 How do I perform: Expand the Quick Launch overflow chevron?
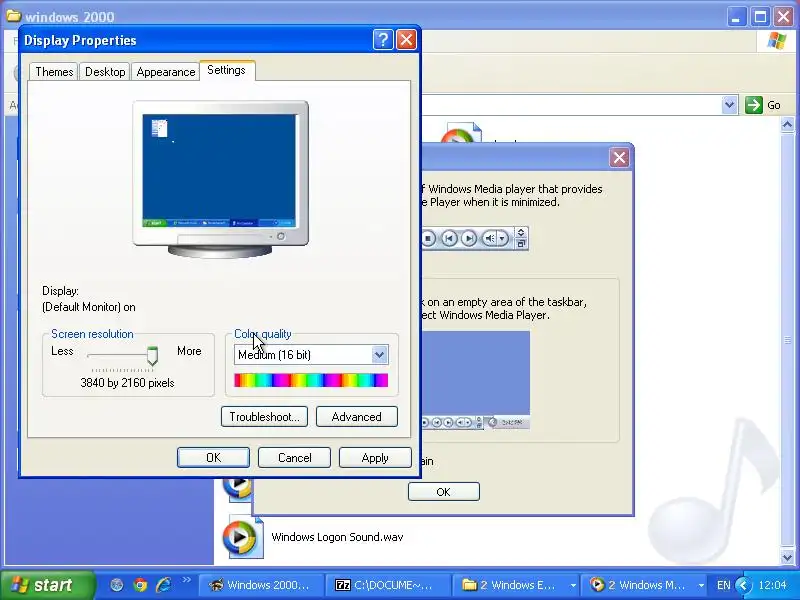[x=186, y=580]
